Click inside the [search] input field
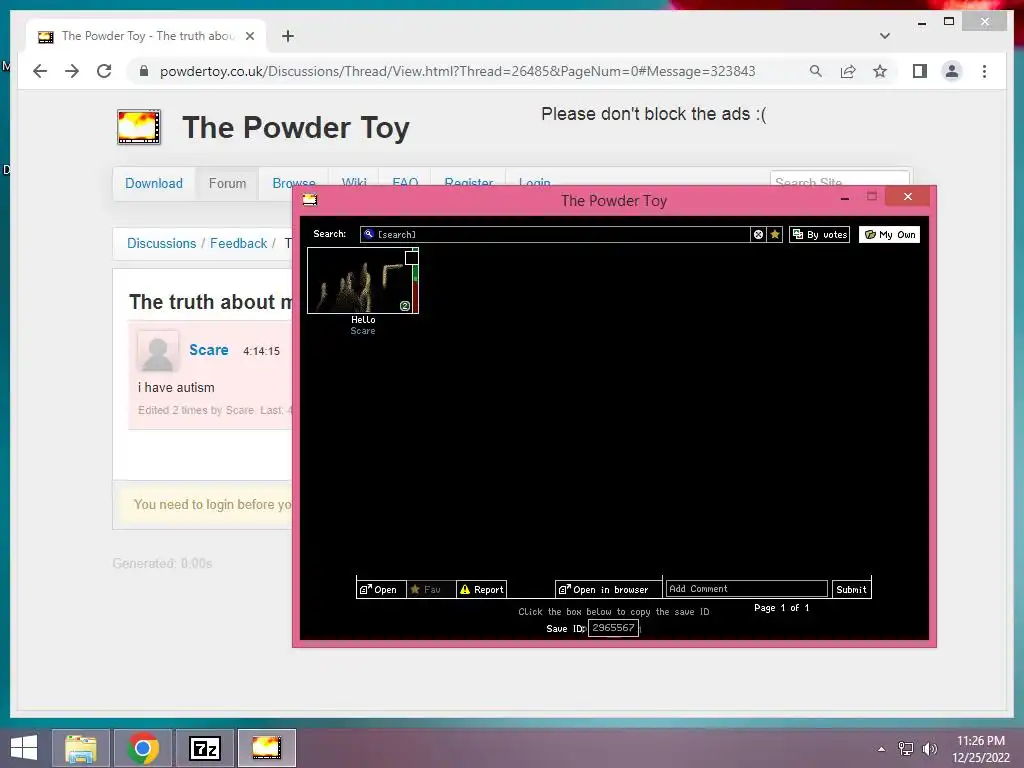Image resolution: width=1024 pixels, height=768 pixels. coord(555,234)
